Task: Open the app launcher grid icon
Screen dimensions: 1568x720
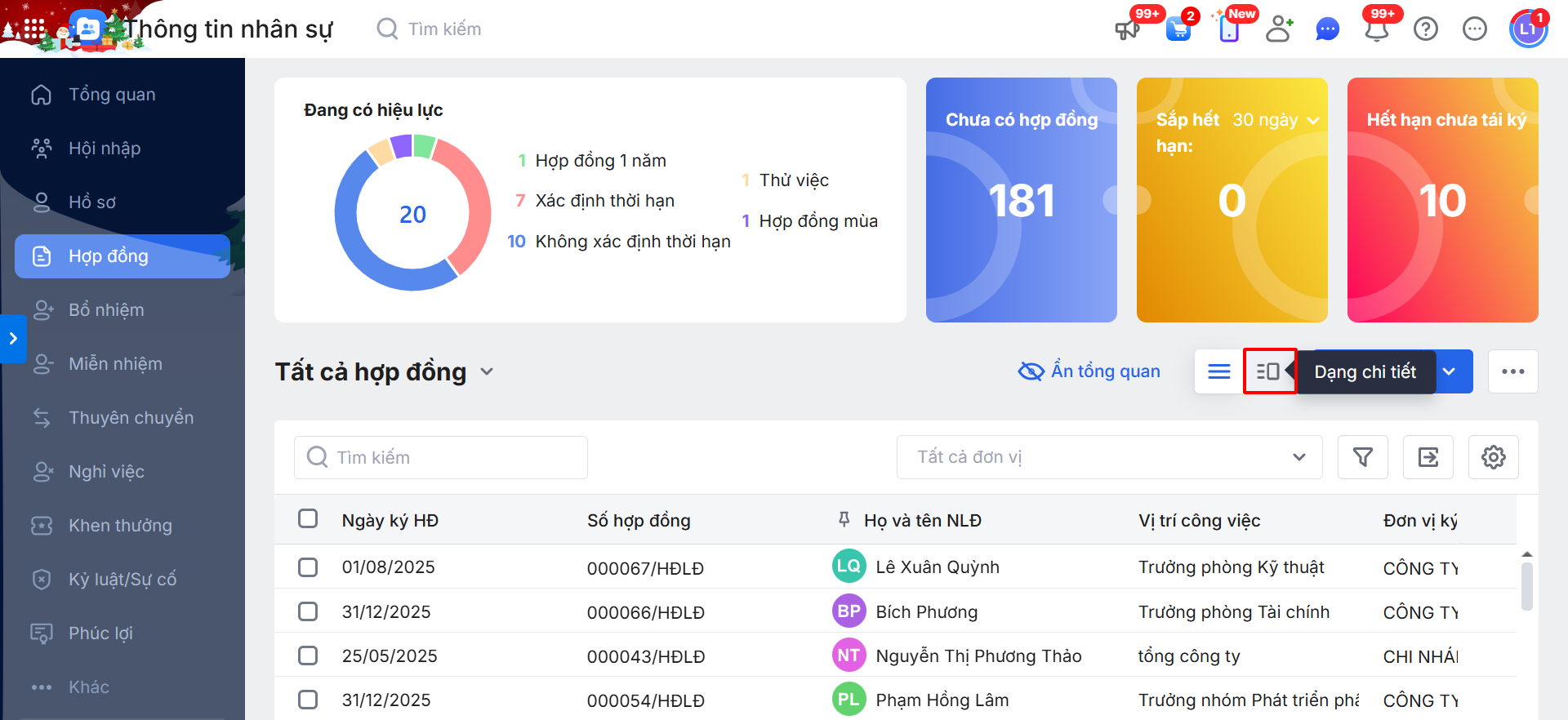Action: [x=33, y=29]
